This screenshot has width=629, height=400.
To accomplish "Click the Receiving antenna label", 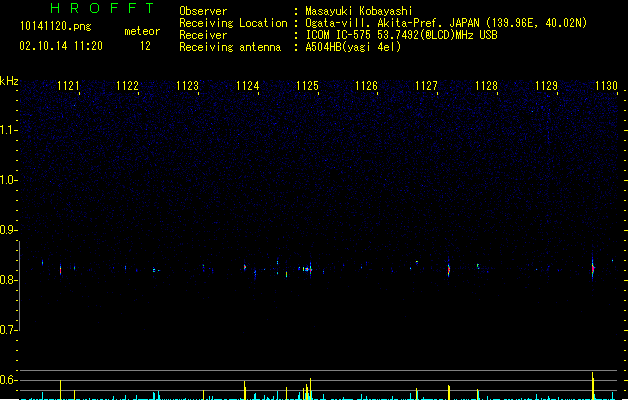I will point(230,47).
